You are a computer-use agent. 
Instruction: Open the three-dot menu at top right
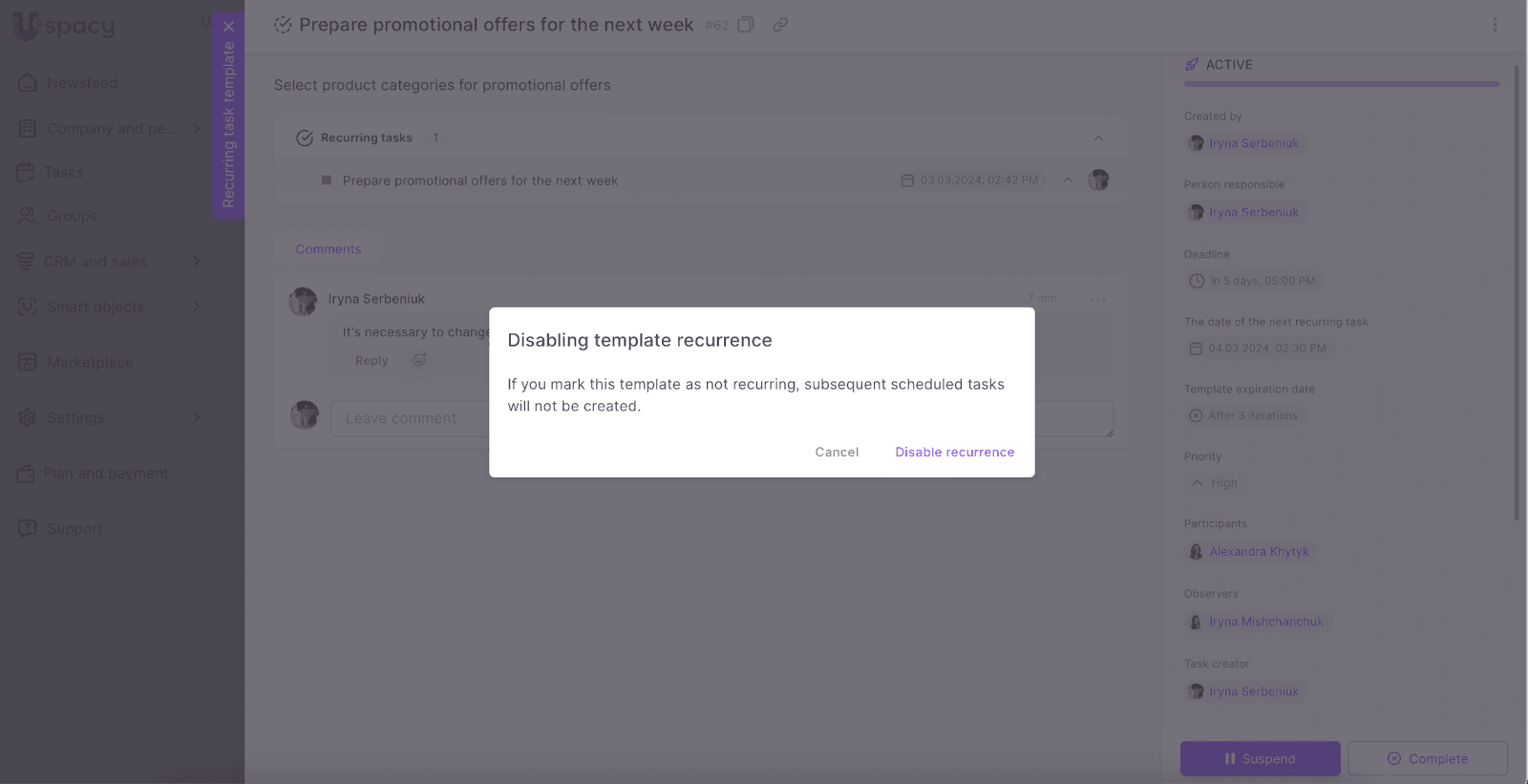point(1495,25)
